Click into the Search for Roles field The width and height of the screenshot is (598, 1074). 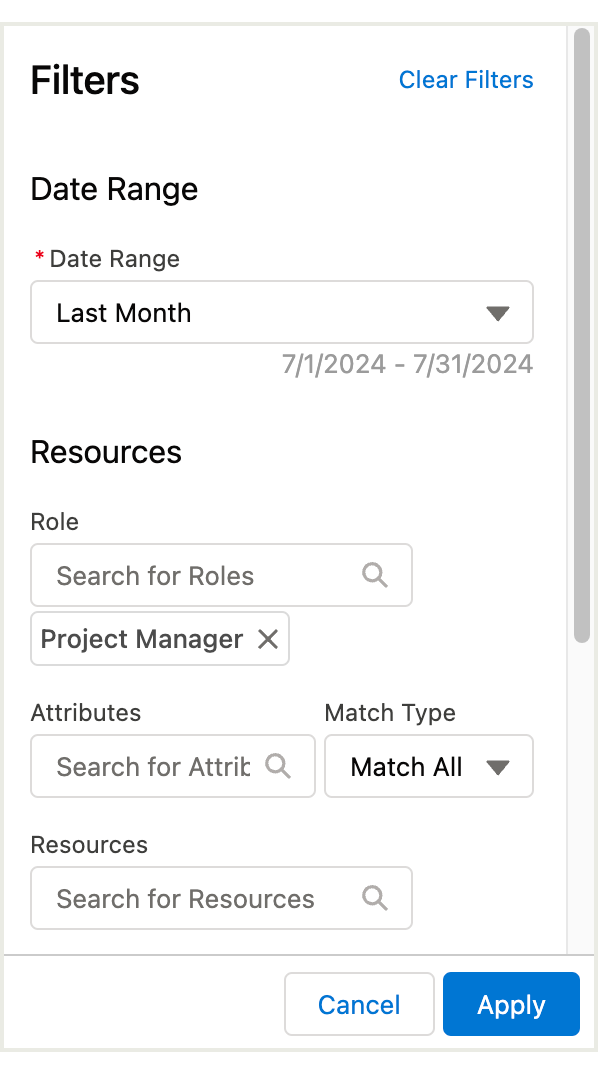pyautogui.click(x=221, y=575)
